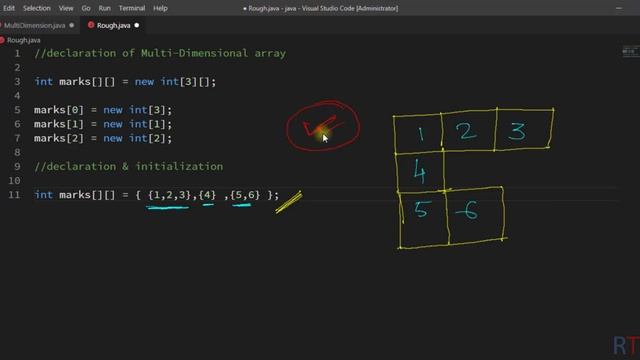Viewport: 640px width, 360px height.
Task: Click '{4}' on line 11
Action: click(207, 195)
